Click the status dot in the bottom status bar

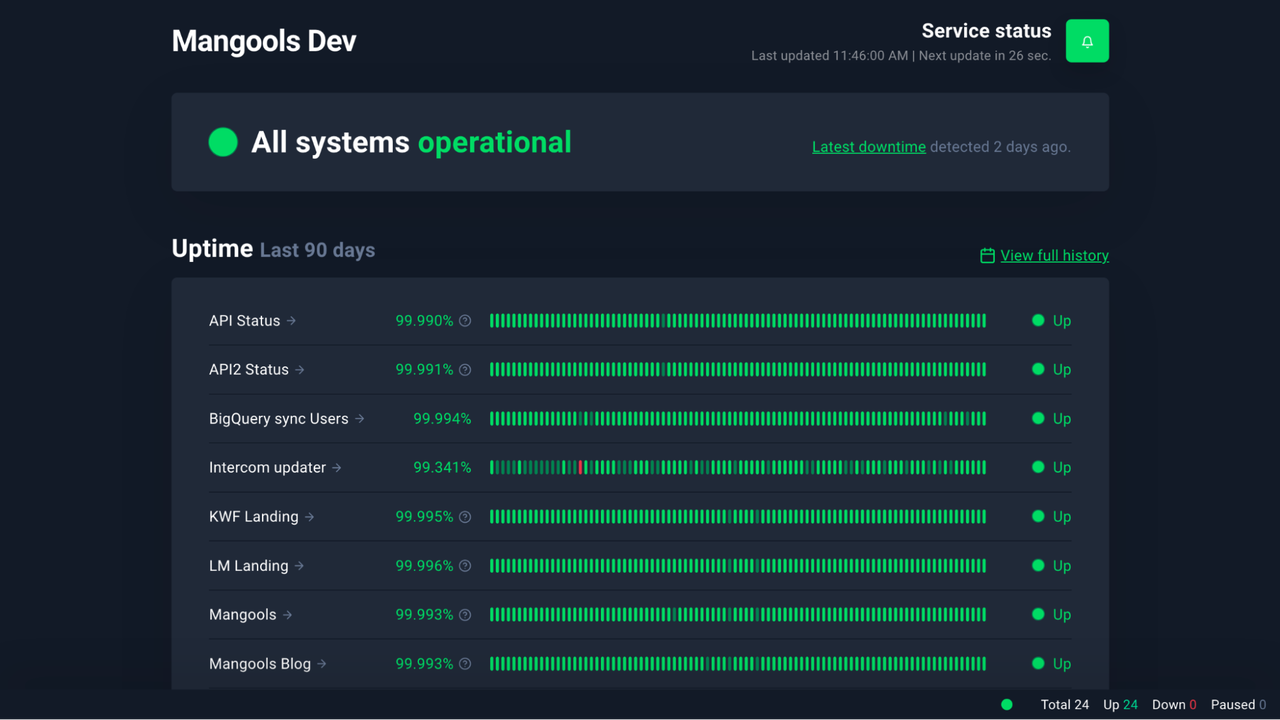pyautogui.click(x=1006, y=704)
